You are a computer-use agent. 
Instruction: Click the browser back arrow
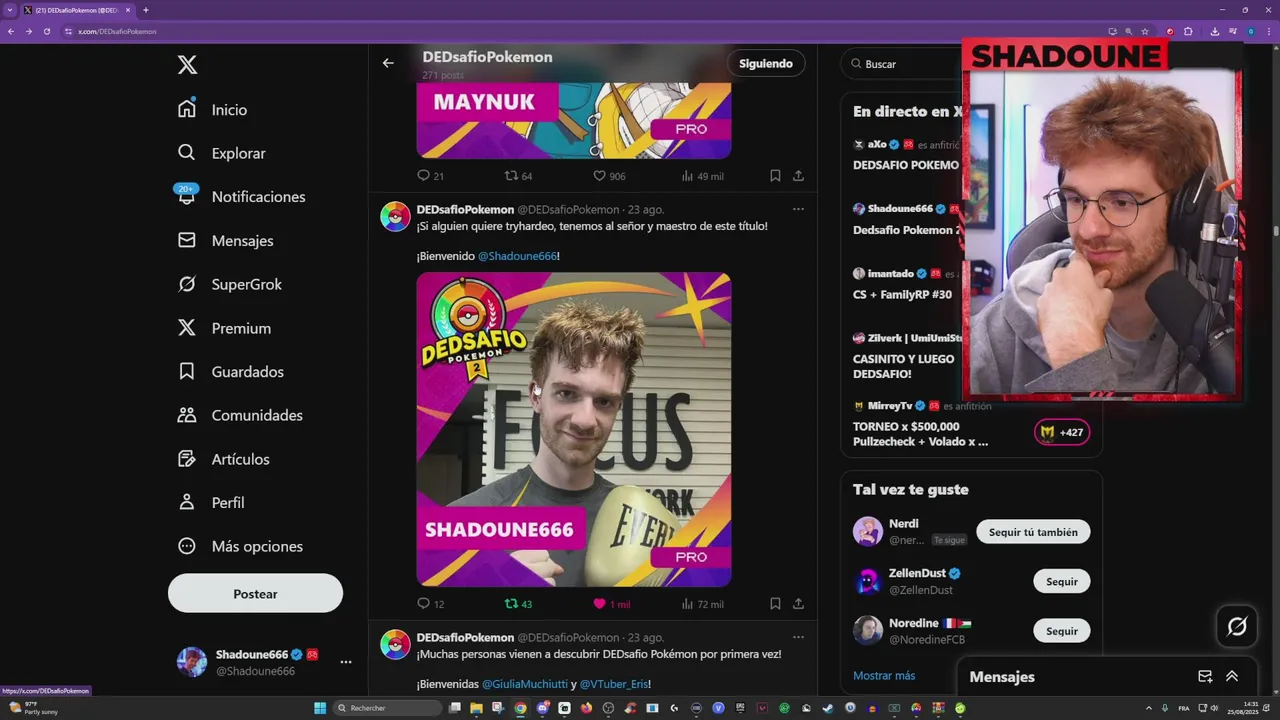[x=11, y=31]
